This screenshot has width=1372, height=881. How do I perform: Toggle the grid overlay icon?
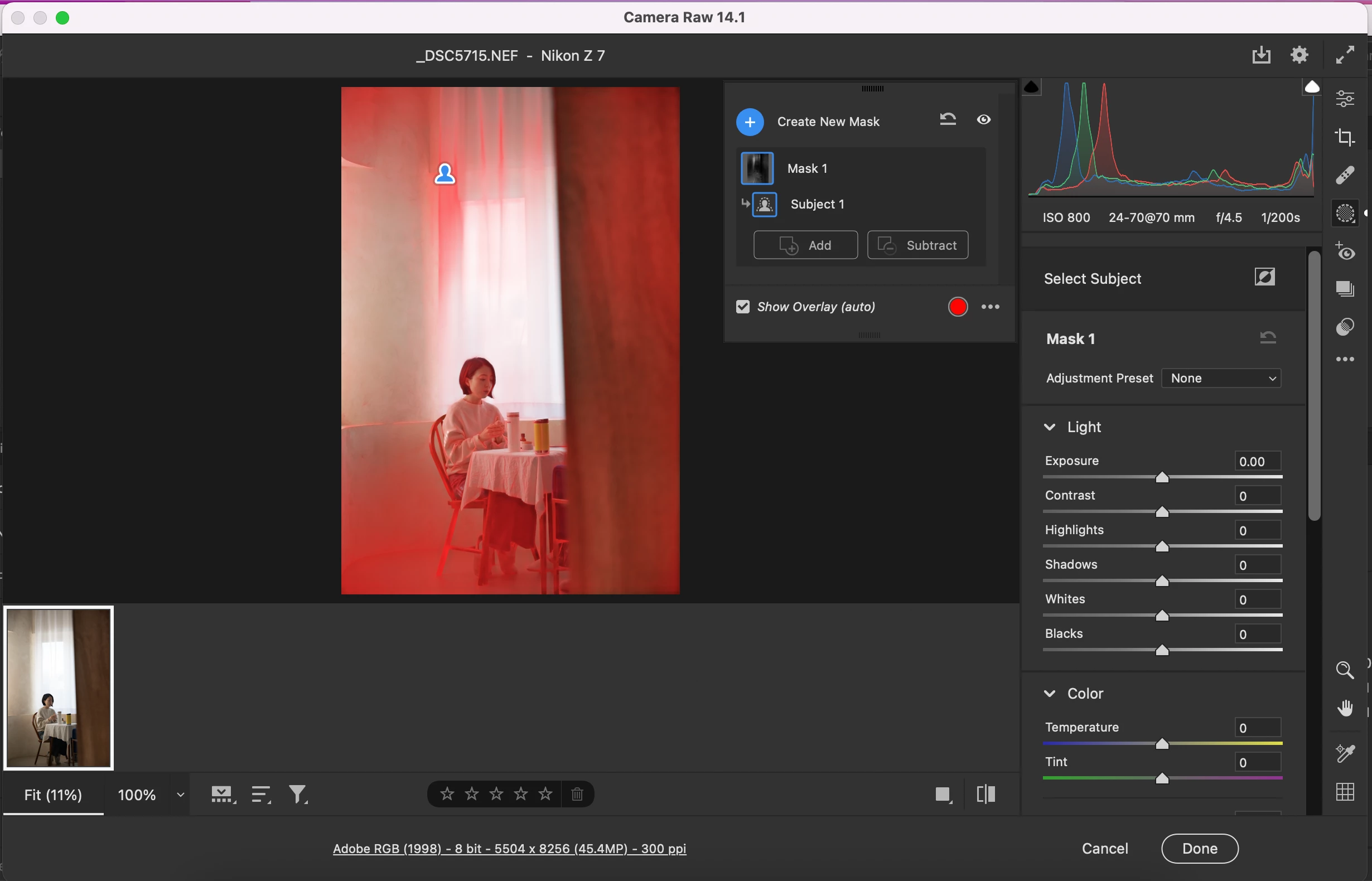1345,792
